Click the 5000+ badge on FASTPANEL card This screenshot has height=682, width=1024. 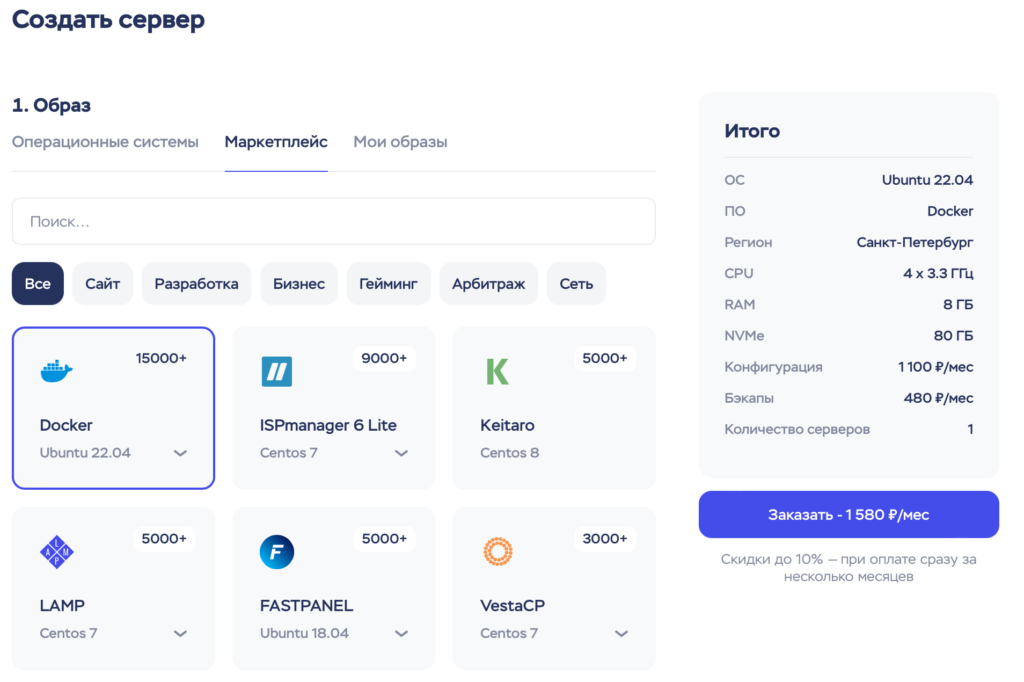(384, 538)
